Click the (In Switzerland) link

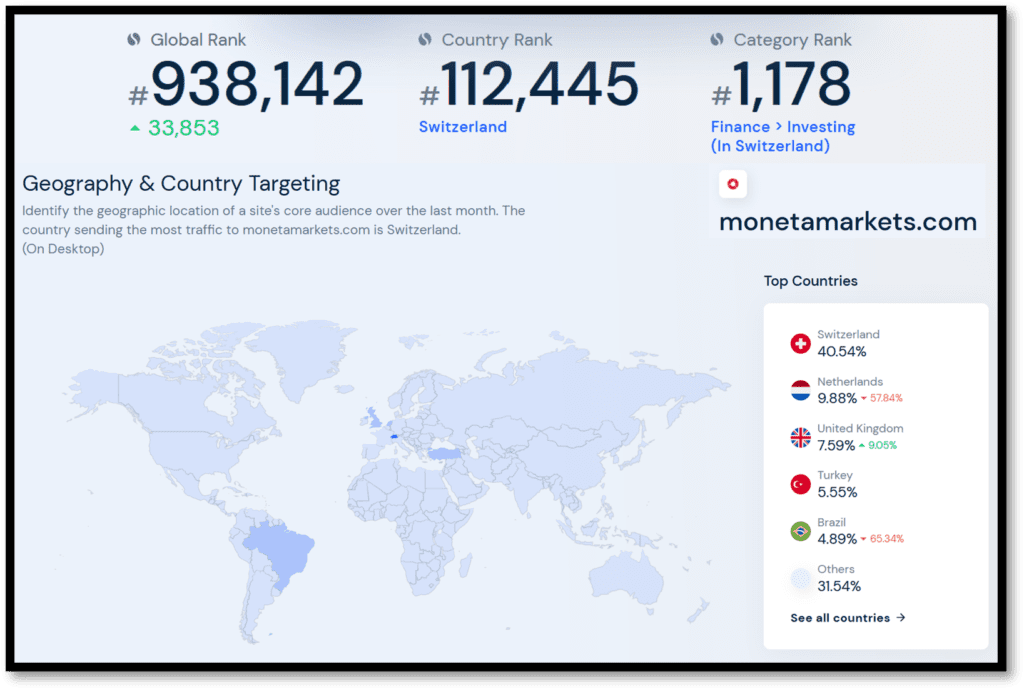tap(770, 146)
